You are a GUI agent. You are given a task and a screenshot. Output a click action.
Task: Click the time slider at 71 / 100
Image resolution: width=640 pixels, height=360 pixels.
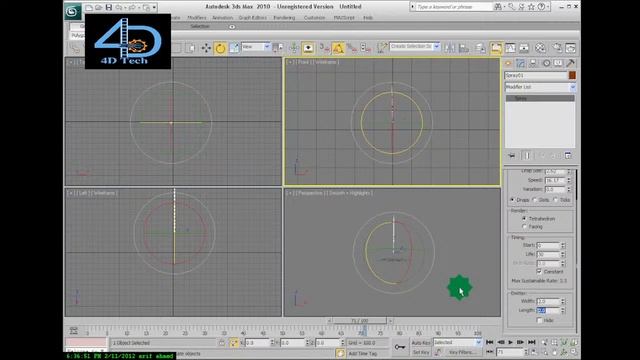[359, 321]
